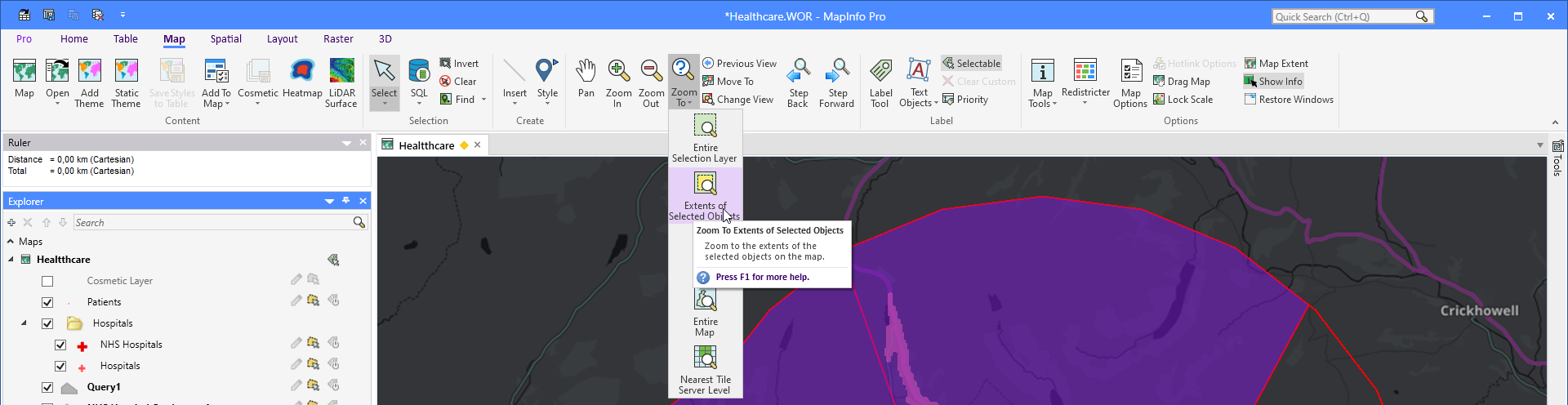Collapse the Hospitals group node
This screenshot has height=405, width=1568.
24,323
